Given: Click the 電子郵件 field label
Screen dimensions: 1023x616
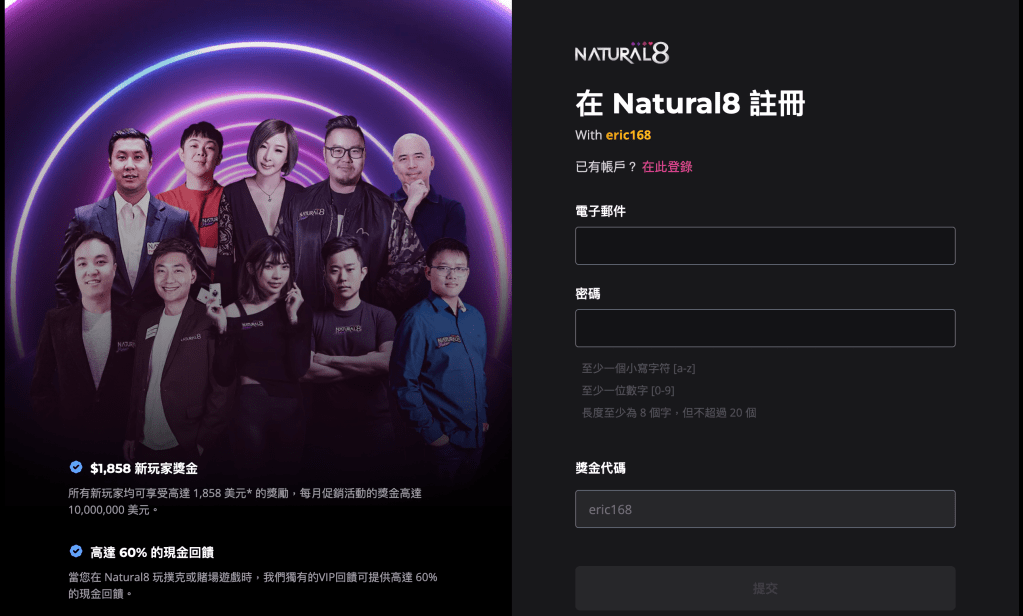Looking at the screenshot, I should (x=600, y=211).
